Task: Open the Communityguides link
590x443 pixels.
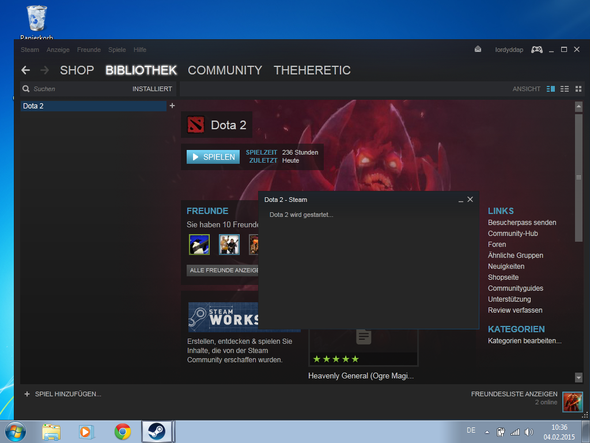Action: 515,288
